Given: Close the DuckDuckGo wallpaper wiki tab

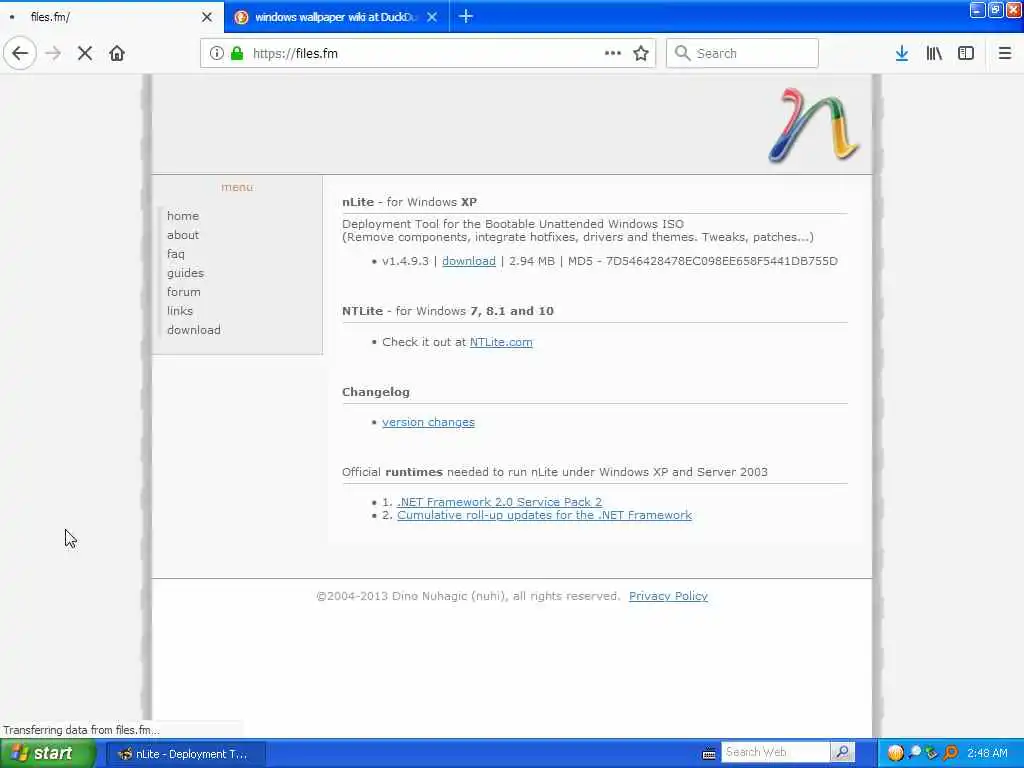Looking at the screenshot, I should [432, 17].
